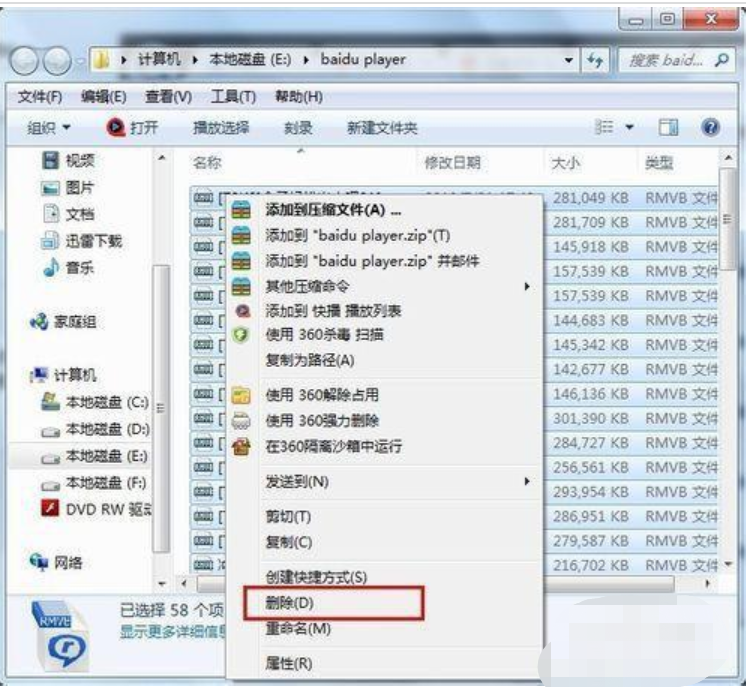Image resolution: width=746 pixels, height=687 pixels.
Task: Click the 打开 toolbar button
Action: tap(132, 128)
